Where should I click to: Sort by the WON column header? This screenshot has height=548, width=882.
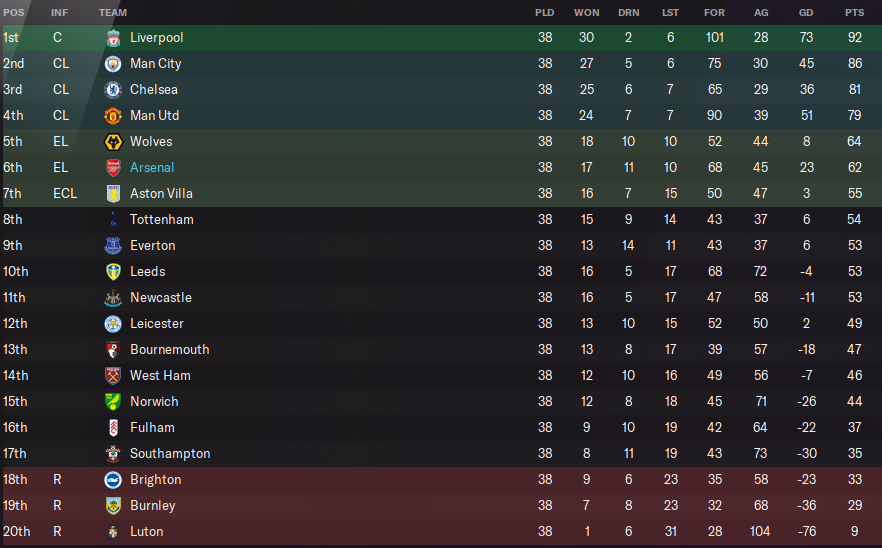pos(586,12)
